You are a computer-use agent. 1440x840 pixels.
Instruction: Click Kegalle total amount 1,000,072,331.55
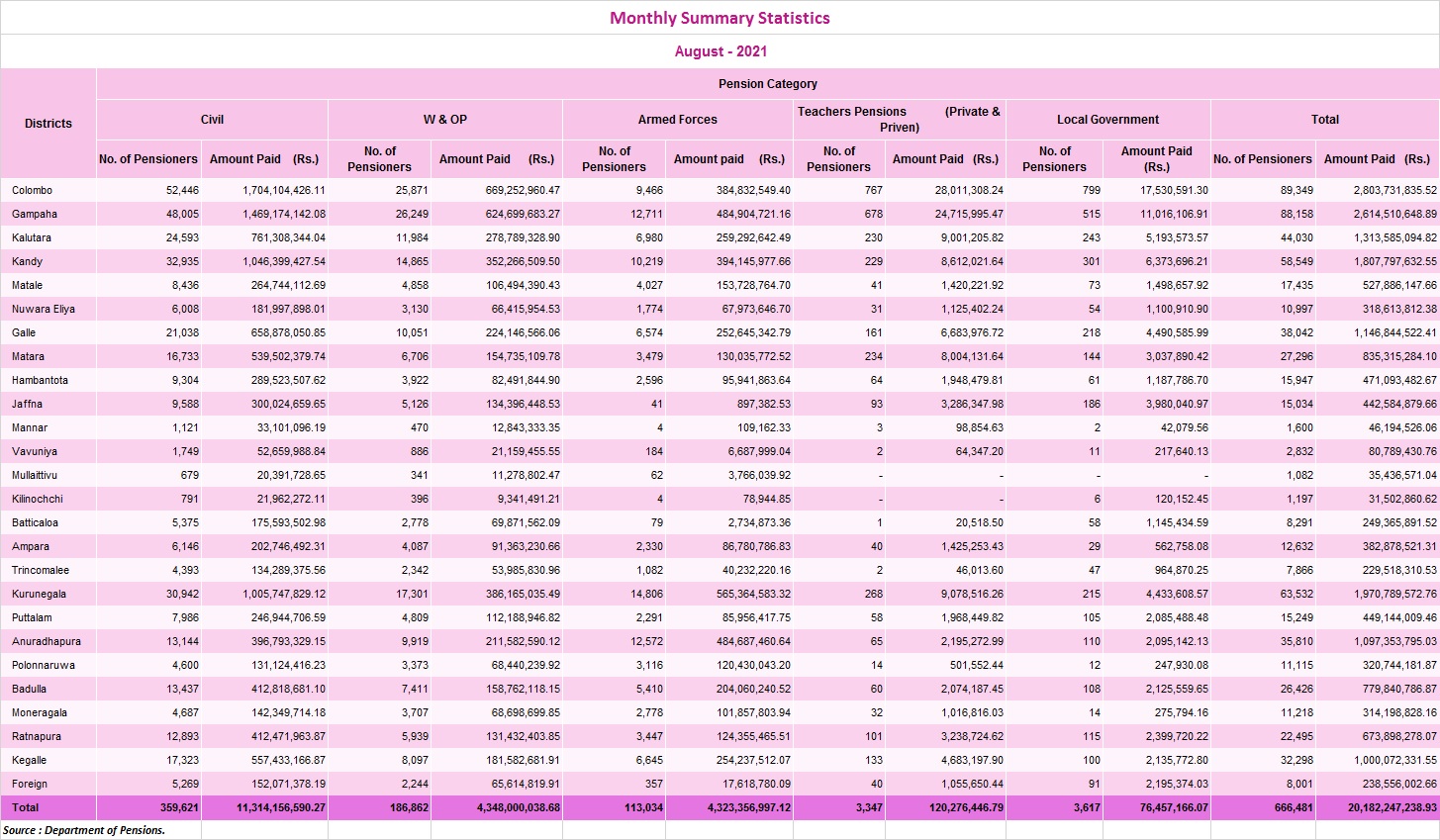click(x=1395, y=760)
